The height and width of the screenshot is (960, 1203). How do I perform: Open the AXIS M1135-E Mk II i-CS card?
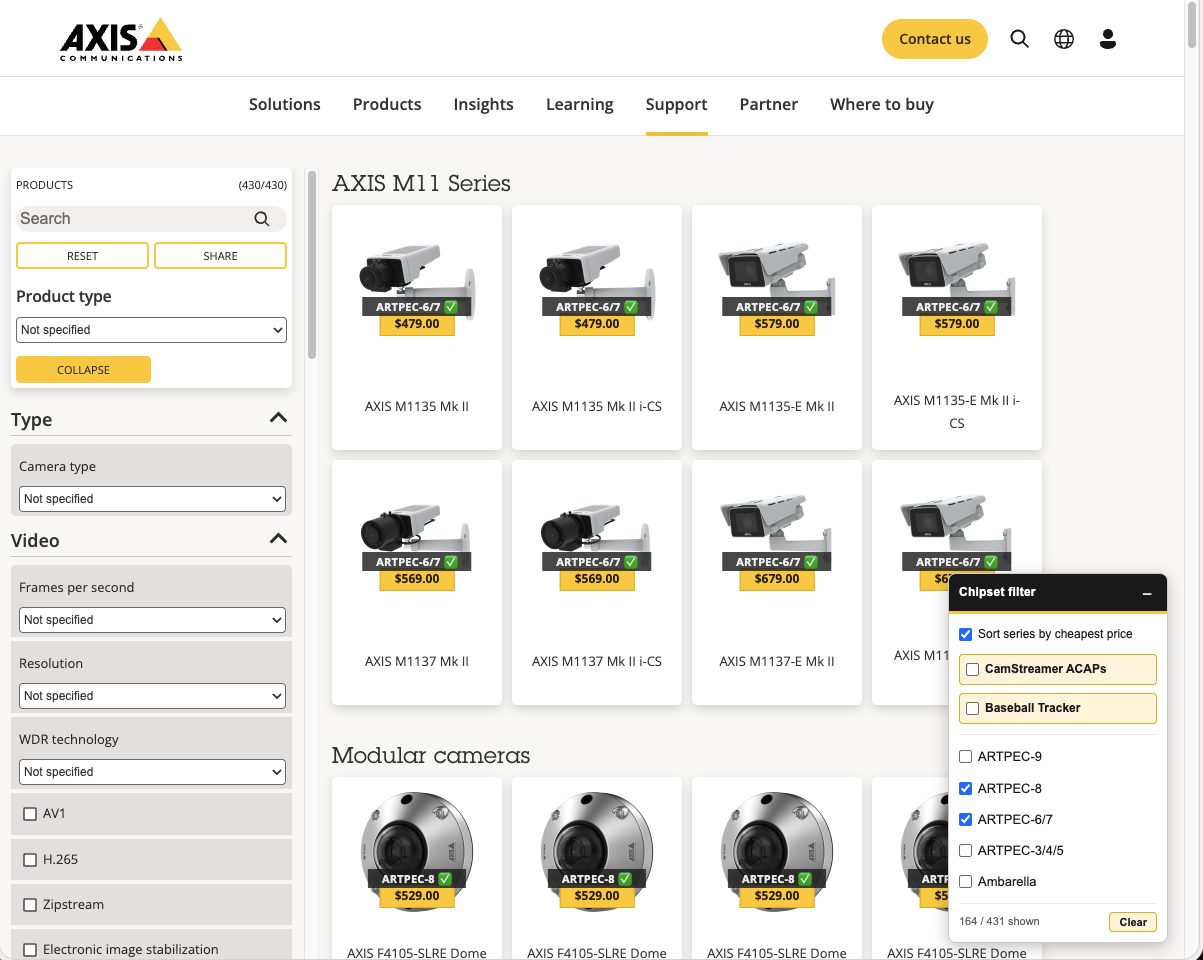point(957,328)
